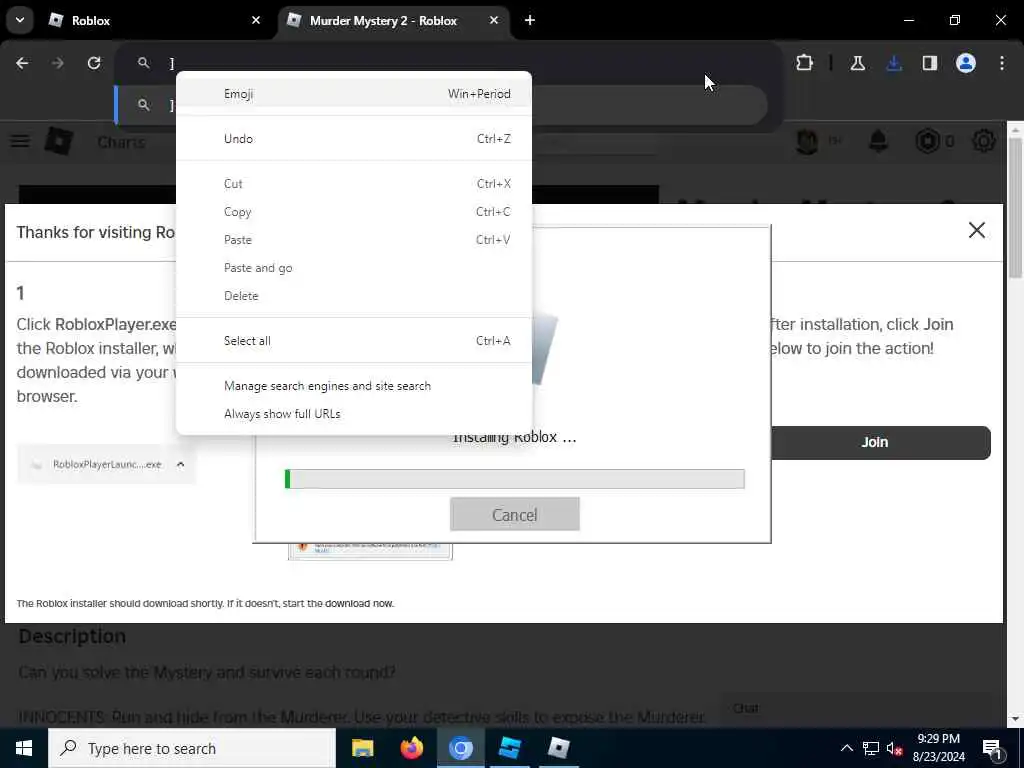Open Roblox settings gear icon
The image size is (1024, 768).
pyautogui.click(x=984, y=141)
